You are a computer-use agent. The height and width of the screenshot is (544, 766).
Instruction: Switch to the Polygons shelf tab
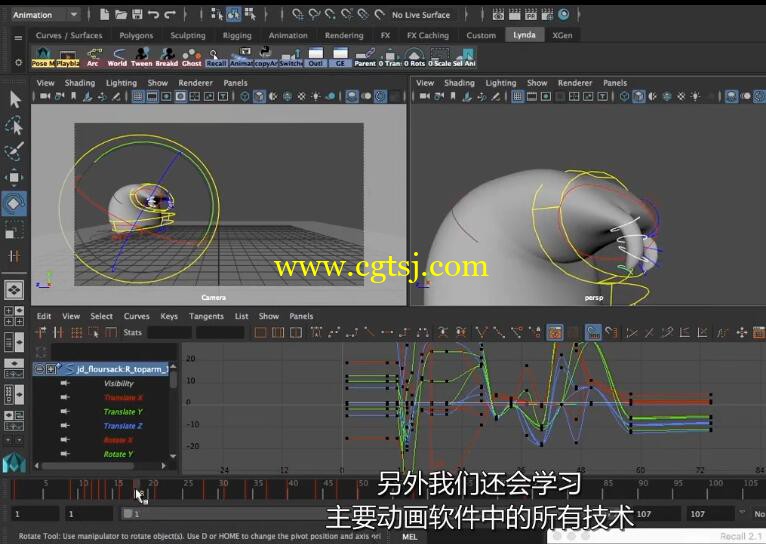(136, 35)
